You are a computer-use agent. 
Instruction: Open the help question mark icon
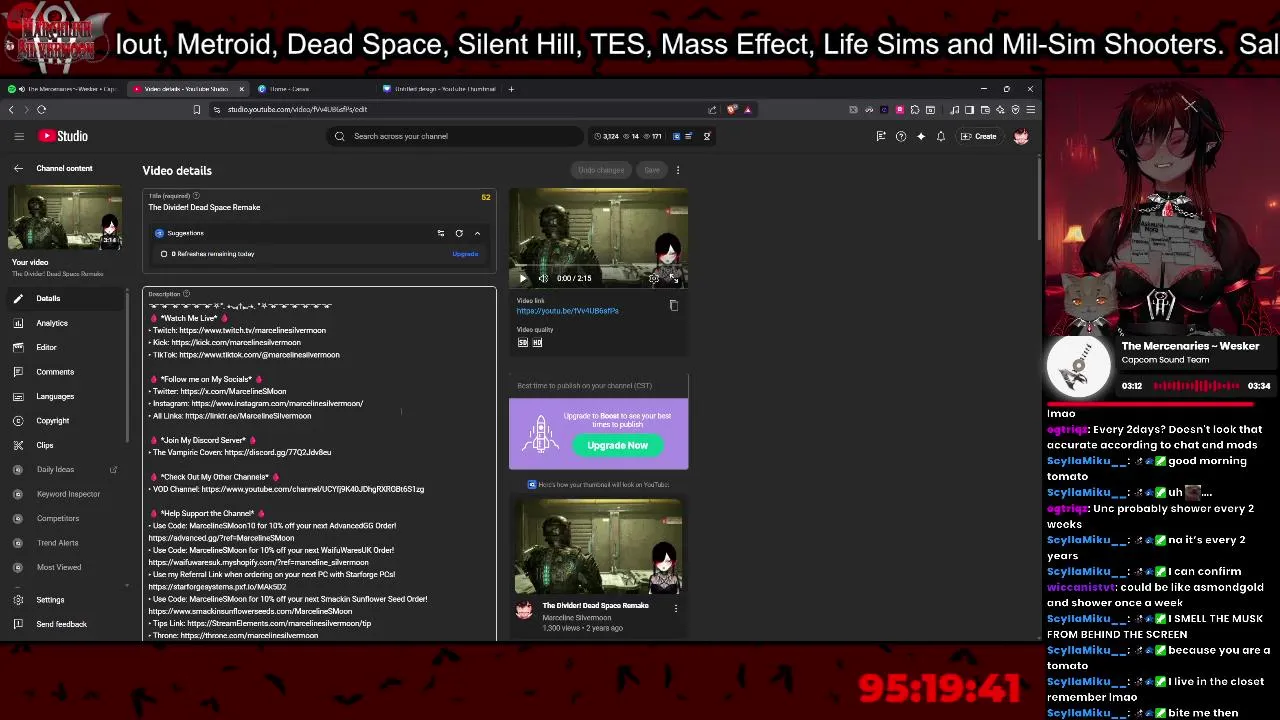(x=901, y=136)
